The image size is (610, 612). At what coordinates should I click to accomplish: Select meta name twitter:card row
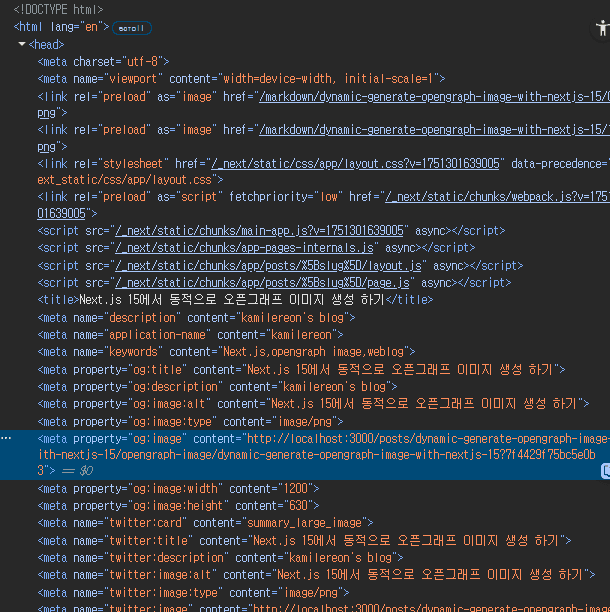click(x=205, y=523)
